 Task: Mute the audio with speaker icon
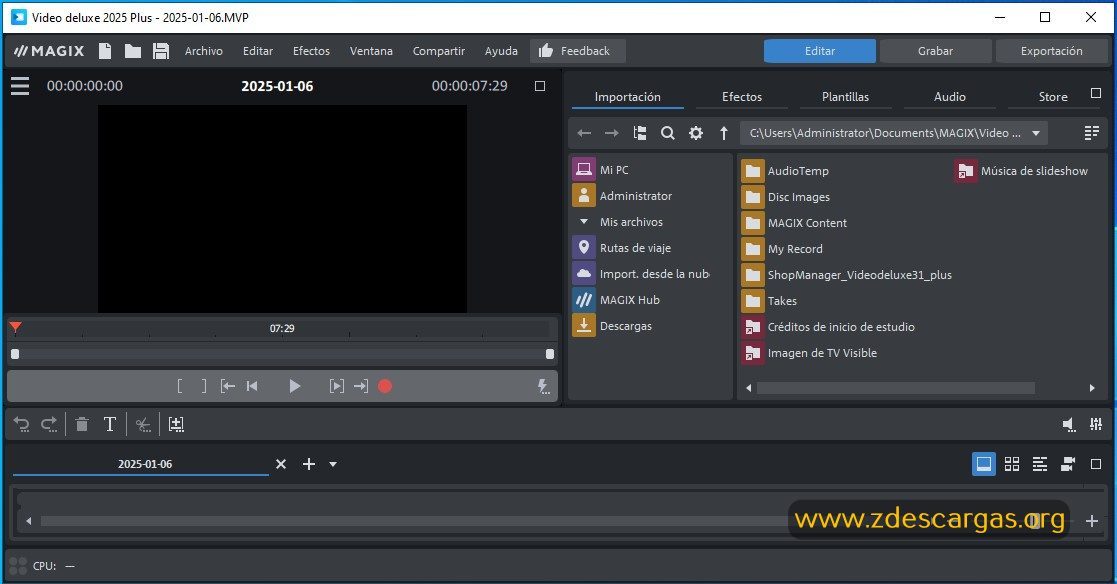1069,424
